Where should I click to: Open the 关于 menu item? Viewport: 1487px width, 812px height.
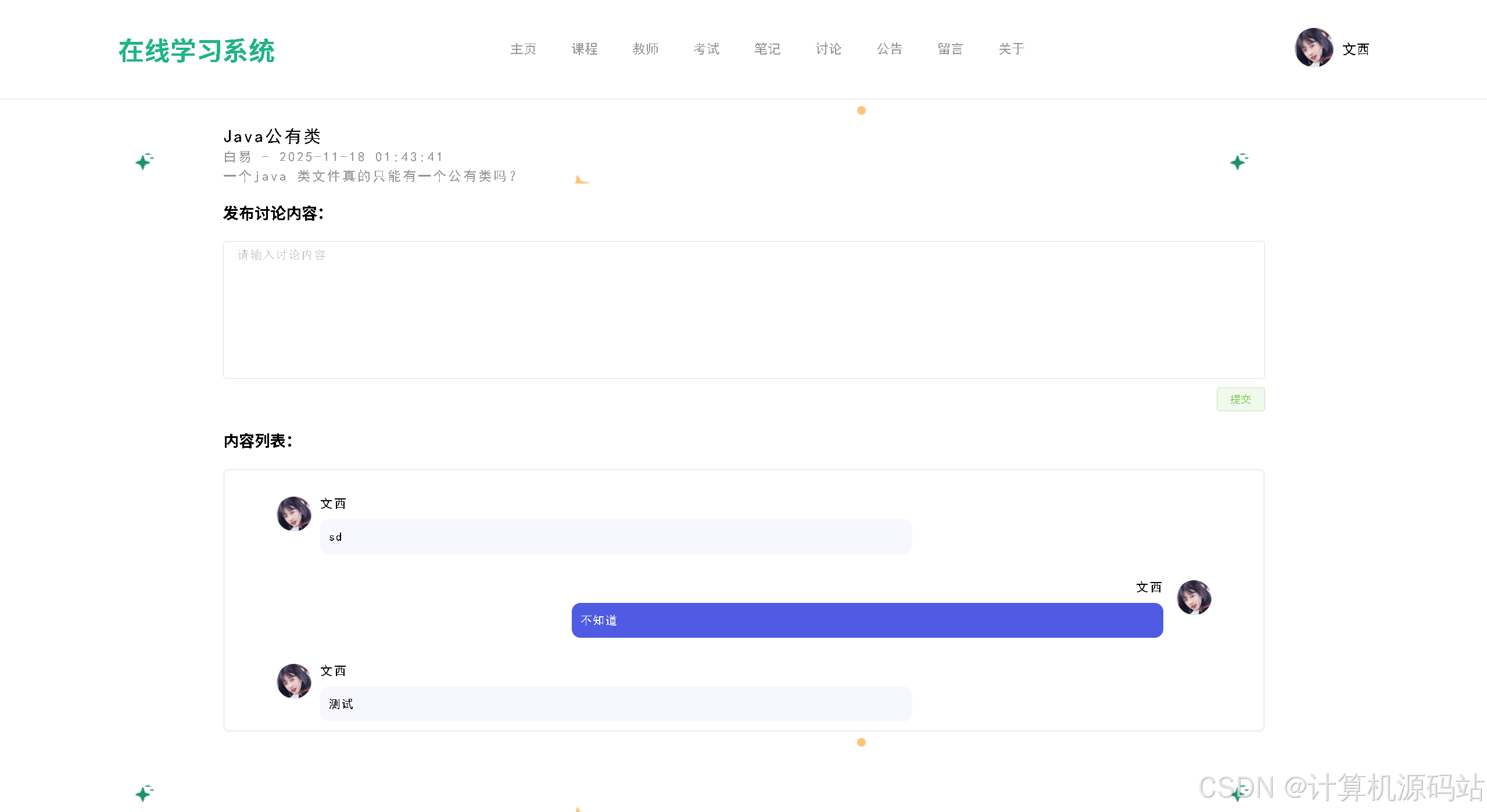pyautogui.click(x=1011, y=49)
